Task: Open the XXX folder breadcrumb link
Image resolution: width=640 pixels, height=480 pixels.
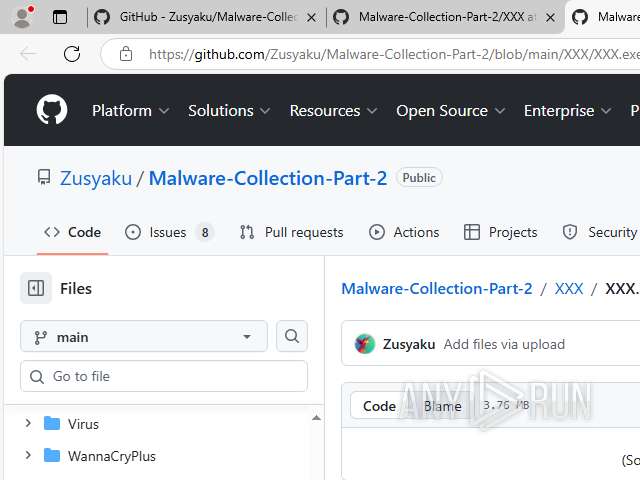Action: coord(569,289)
